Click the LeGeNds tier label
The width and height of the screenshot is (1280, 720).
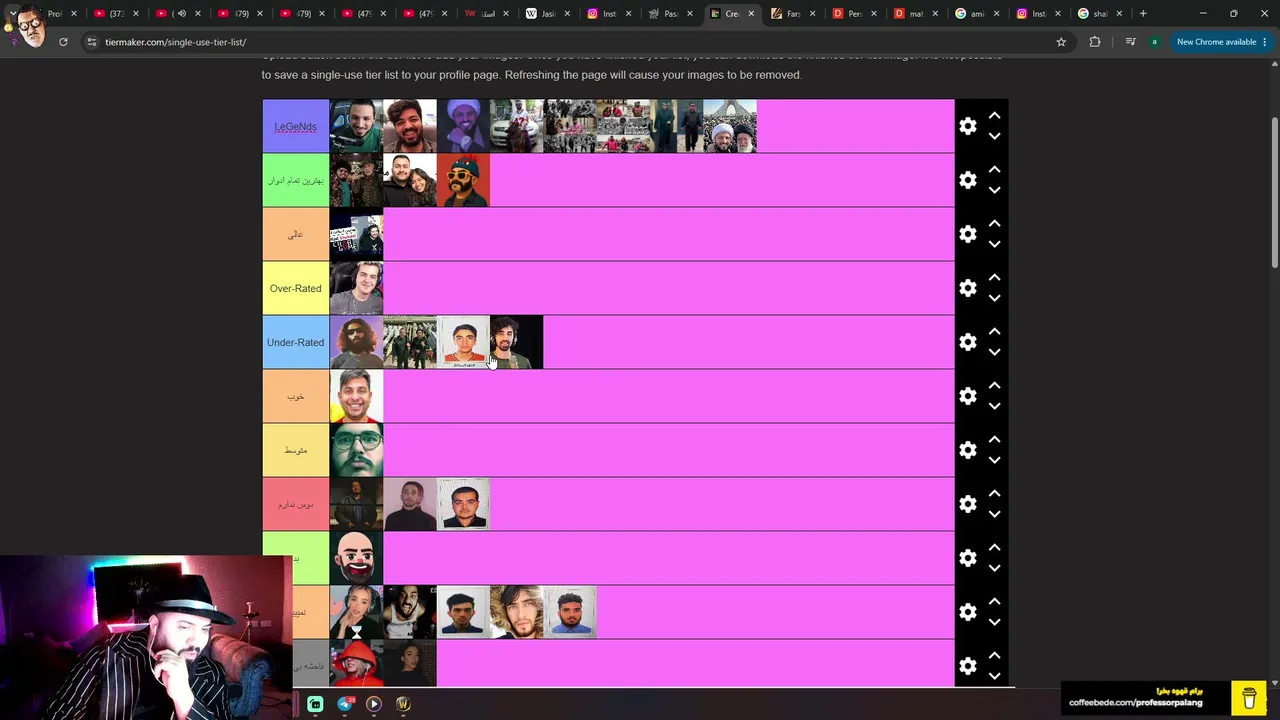click(x=295, y=126)
